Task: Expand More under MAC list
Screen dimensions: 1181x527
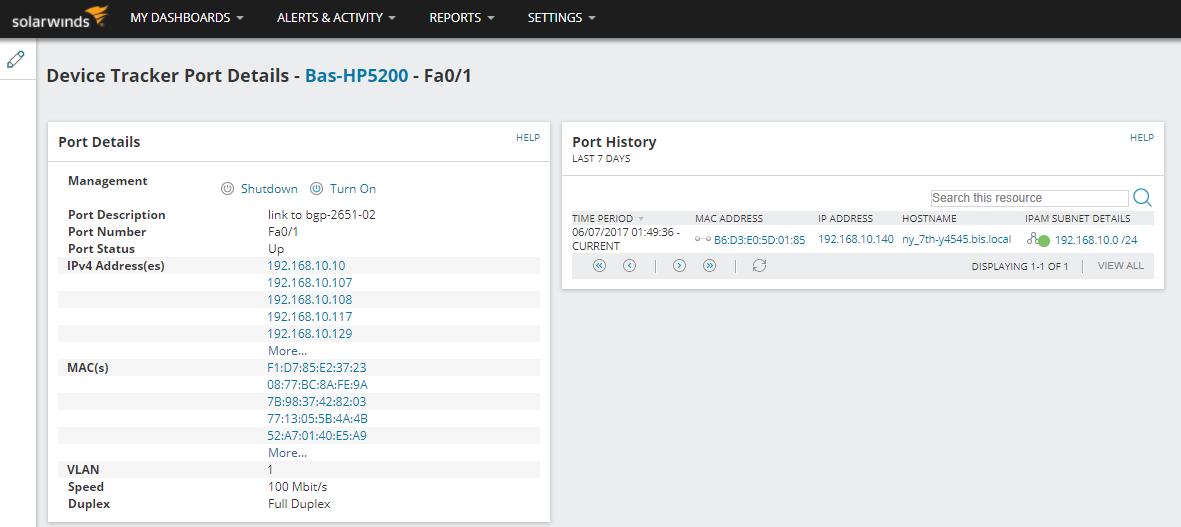Action: click(x=287, y=453)
